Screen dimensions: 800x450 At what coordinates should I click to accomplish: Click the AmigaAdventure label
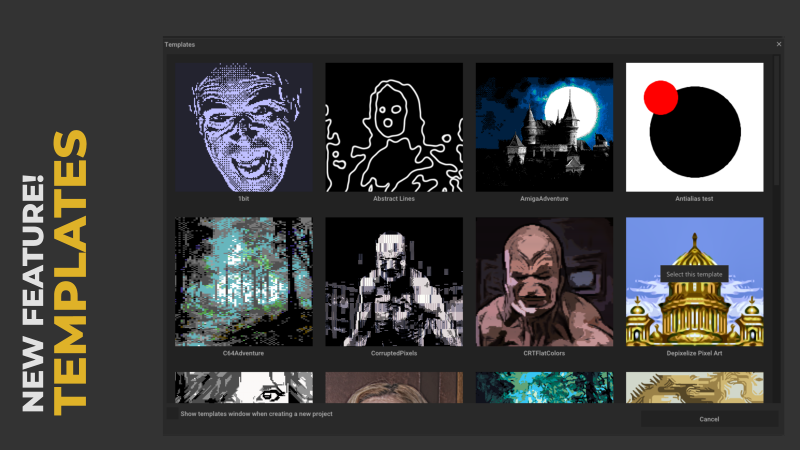(544, 198)
